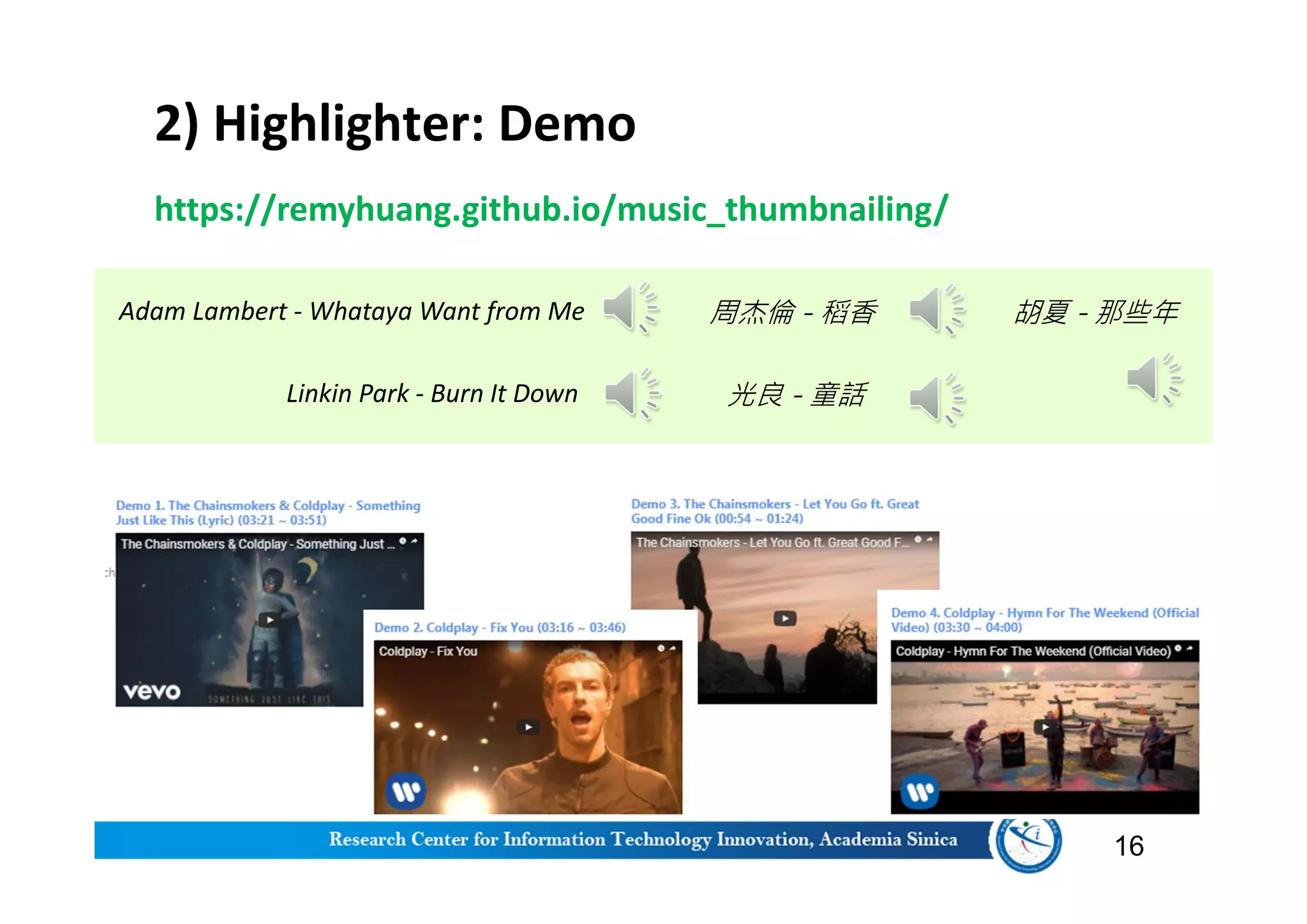The image size is (1307, 924).
Task: Open Demo 2 Coldplay Fix You title link
Action: tap(500, 627)
